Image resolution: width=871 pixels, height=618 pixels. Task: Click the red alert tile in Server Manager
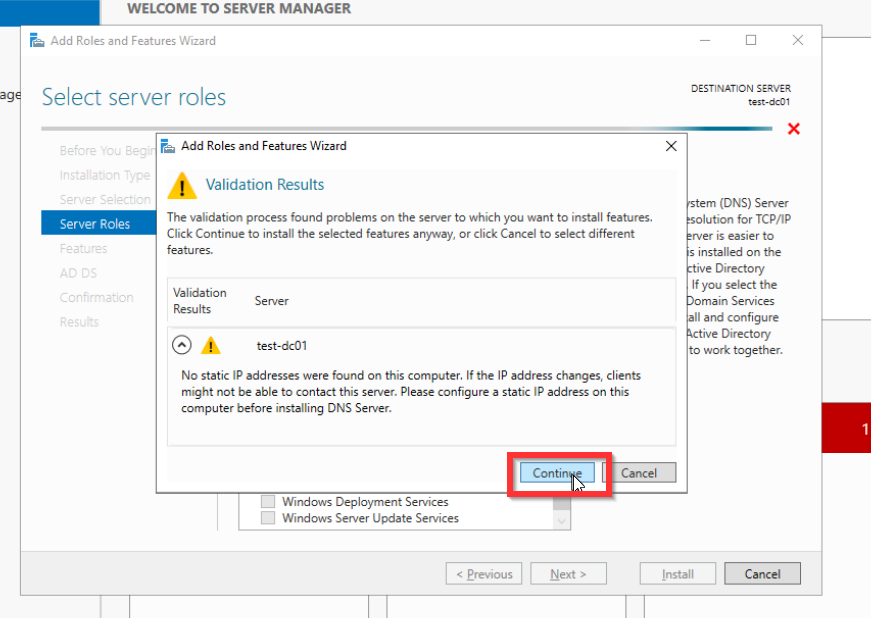[x=846, y=428]
